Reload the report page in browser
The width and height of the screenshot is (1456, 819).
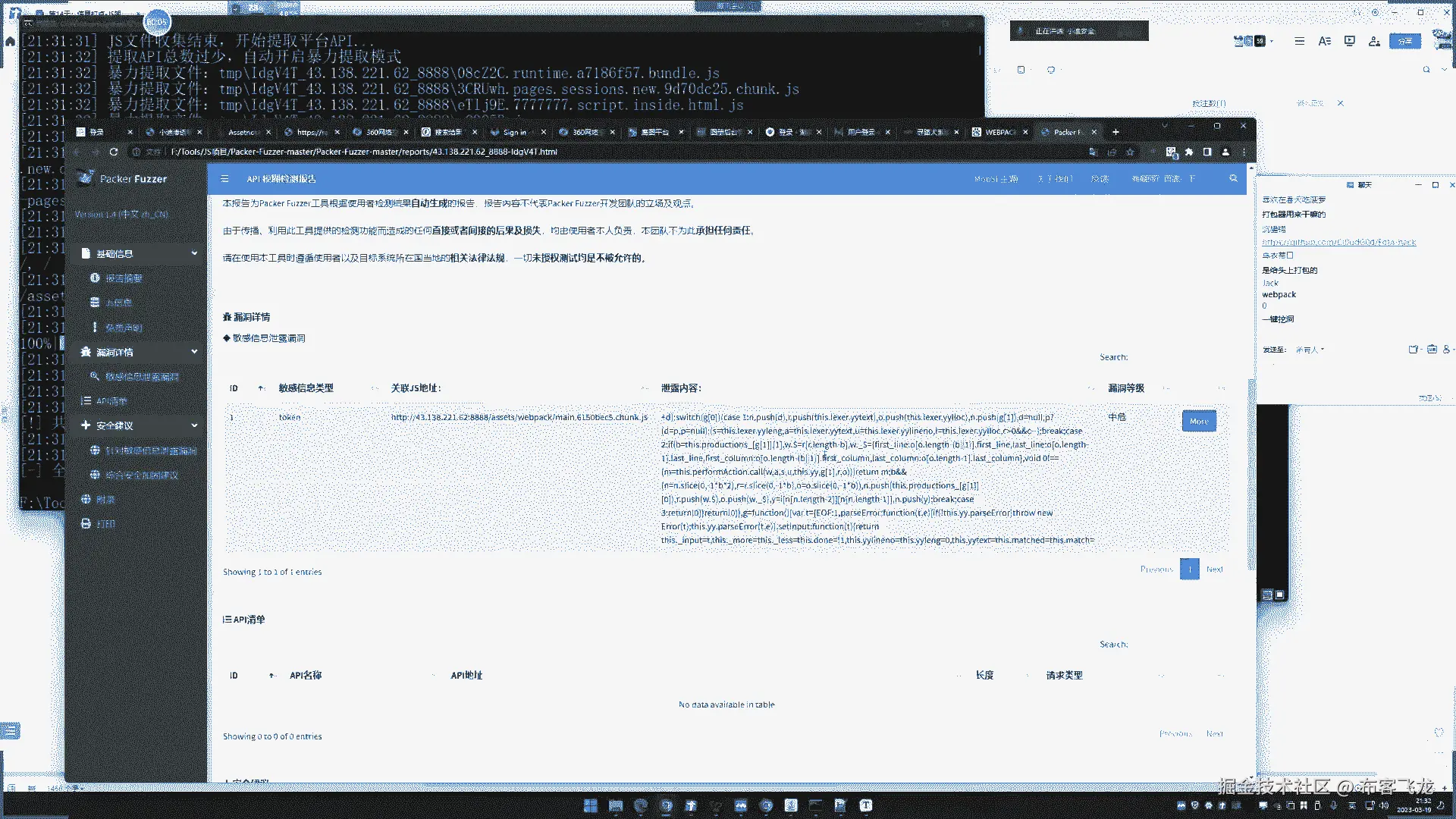point(114,152)
